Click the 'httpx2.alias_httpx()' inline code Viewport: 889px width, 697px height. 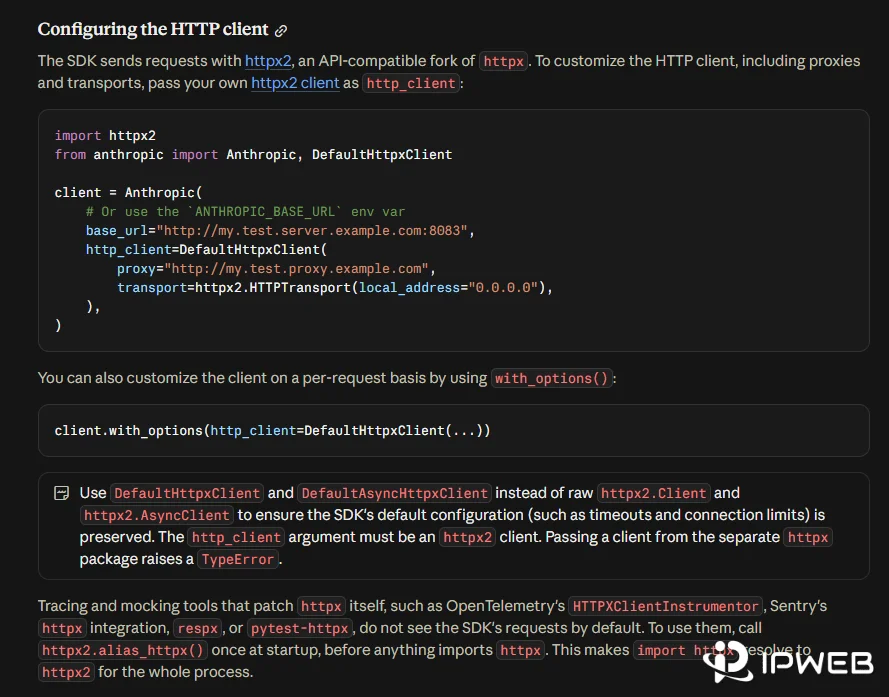pos(122,650)
